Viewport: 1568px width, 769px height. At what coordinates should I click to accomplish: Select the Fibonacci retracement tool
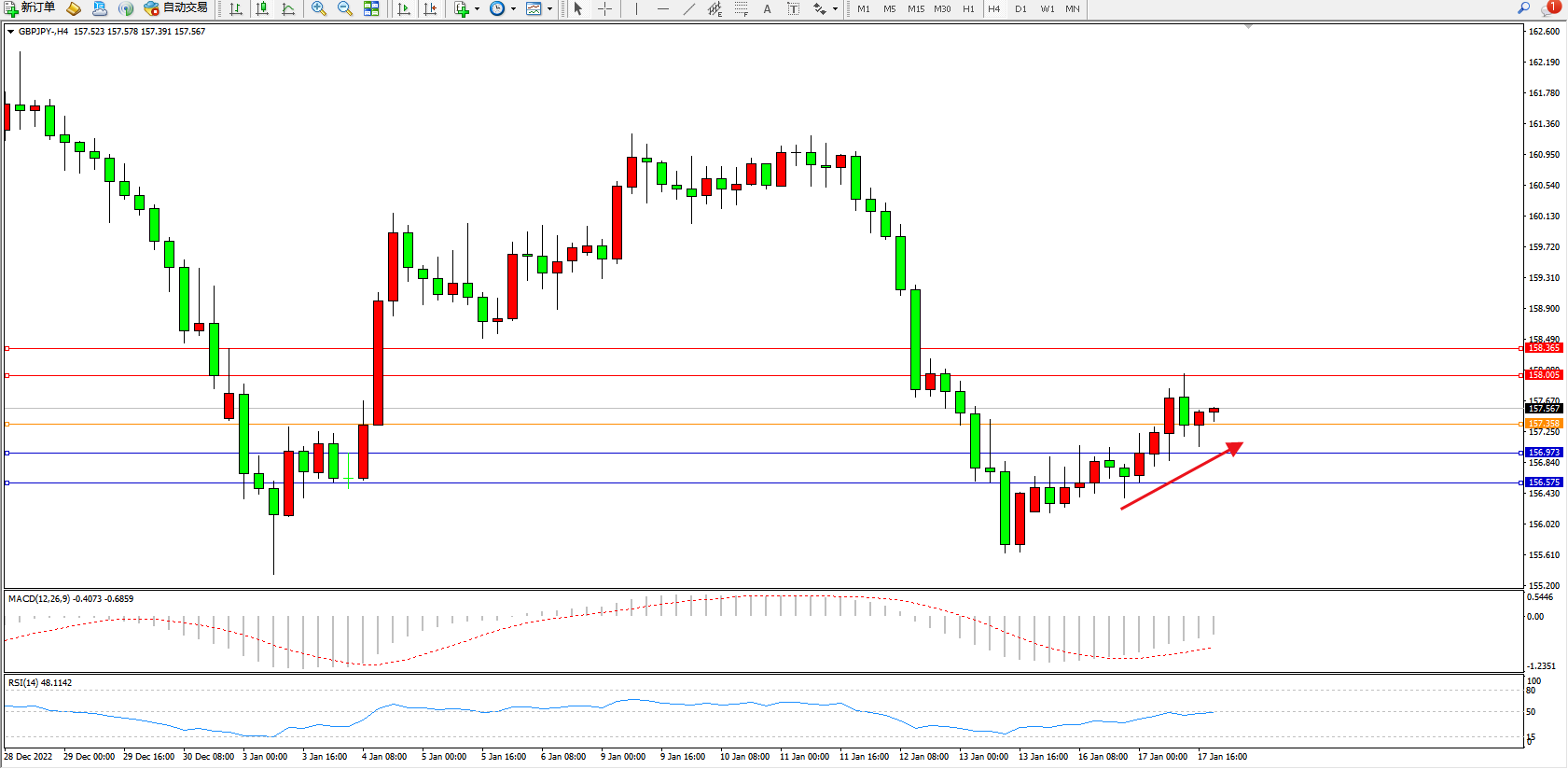[x=741, y=8]
